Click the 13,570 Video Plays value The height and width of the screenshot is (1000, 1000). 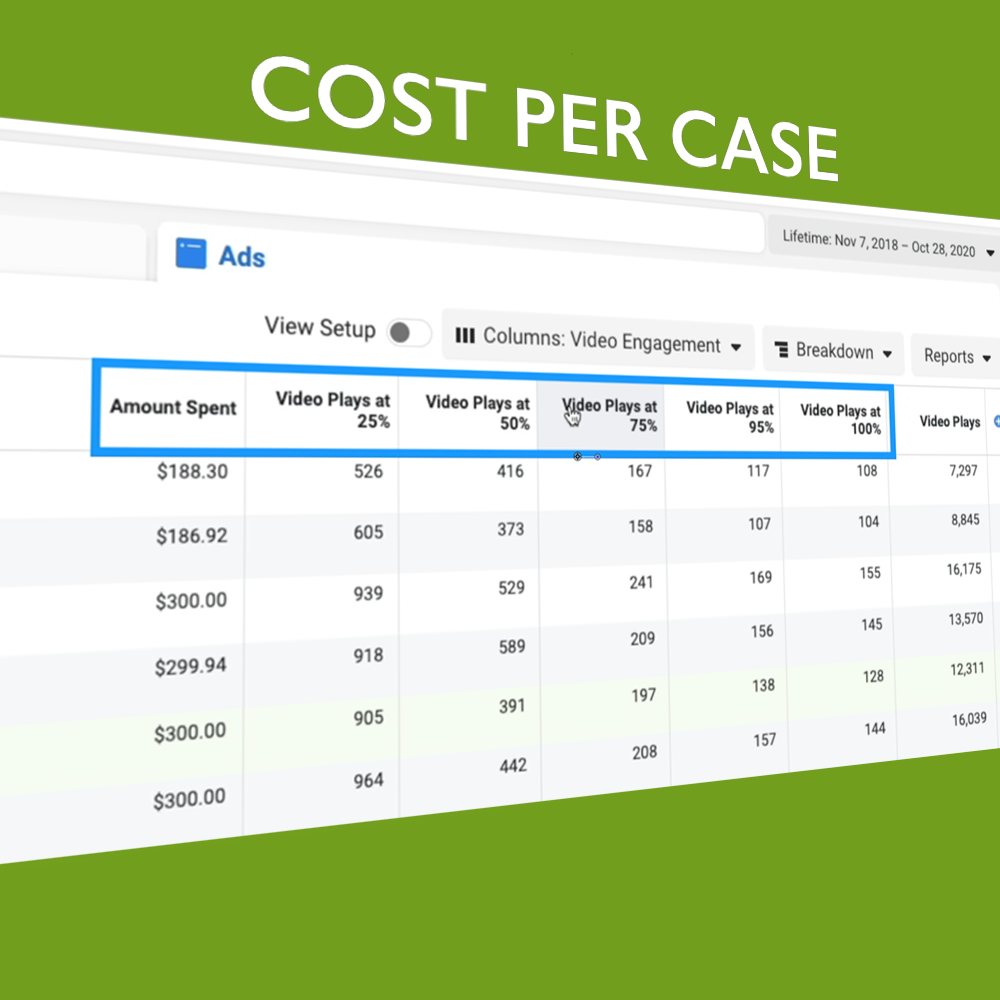[966, 619]
